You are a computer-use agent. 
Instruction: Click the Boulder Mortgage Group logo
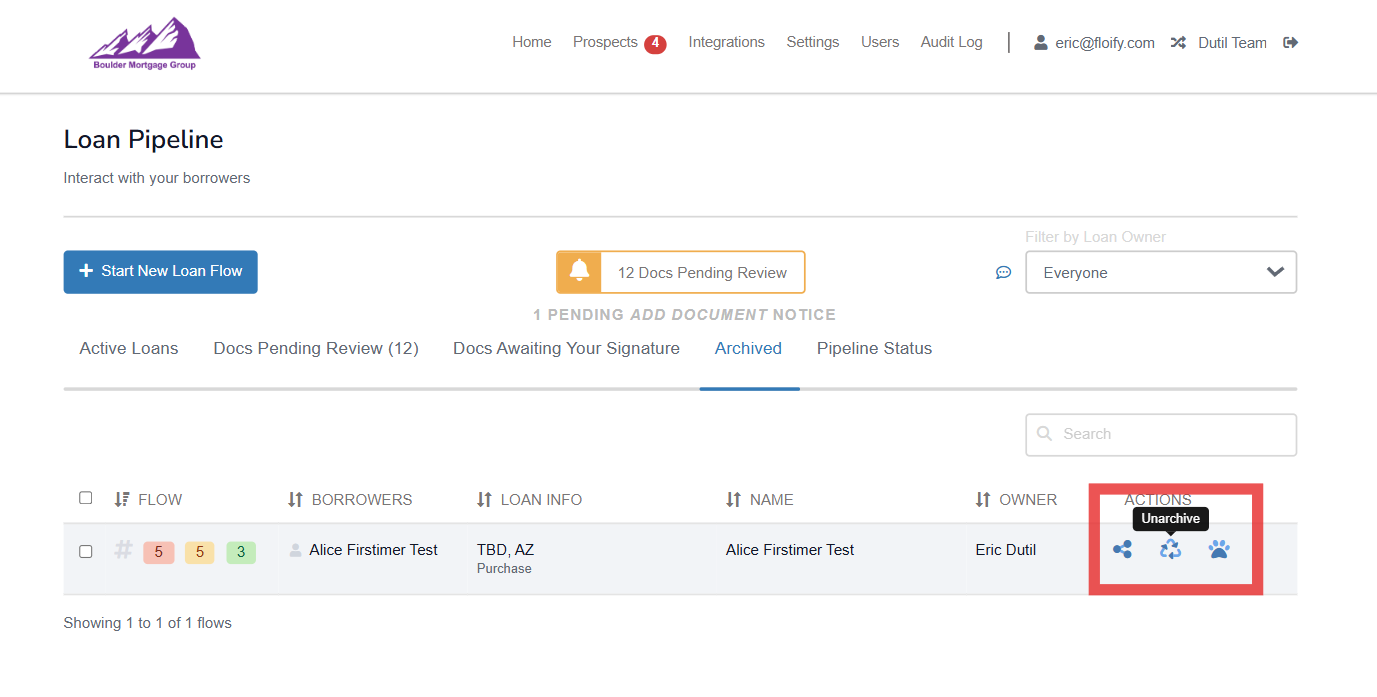[x=145, y=44]
